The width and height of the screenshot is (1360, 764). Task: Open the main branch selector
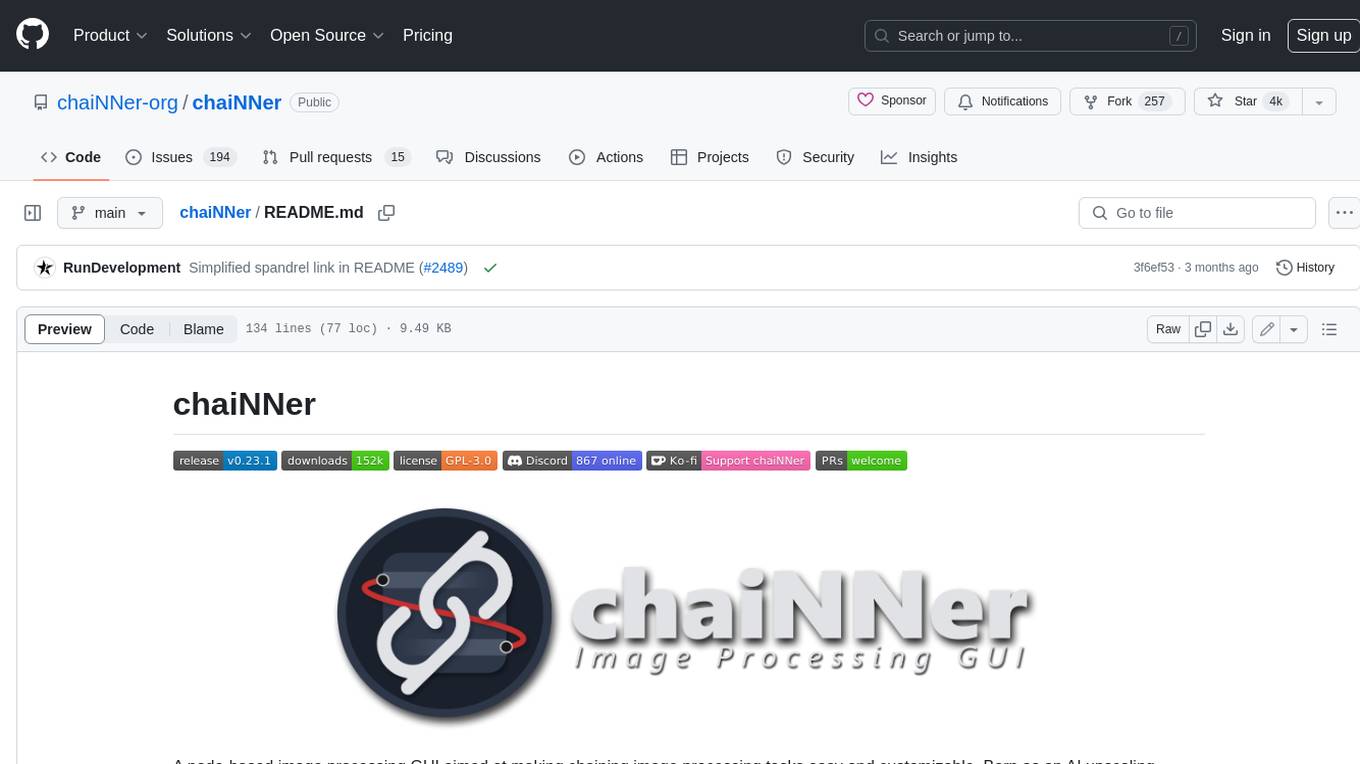pyautogui.click(x=110, y=213)
